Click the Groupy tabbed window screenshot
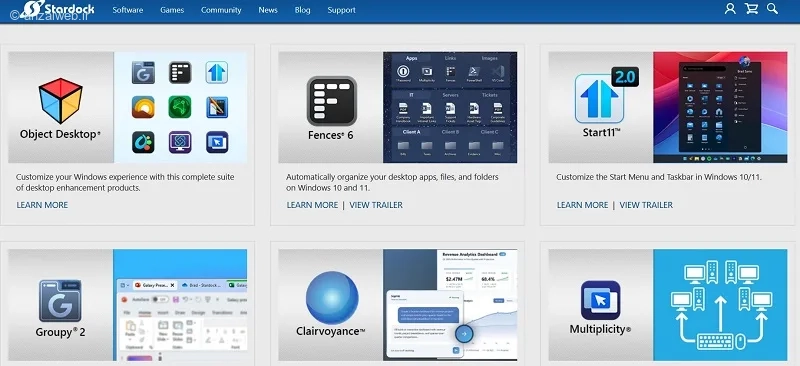Screen dimensions: 800x366 pyautogui.click(x=180, y=305)
